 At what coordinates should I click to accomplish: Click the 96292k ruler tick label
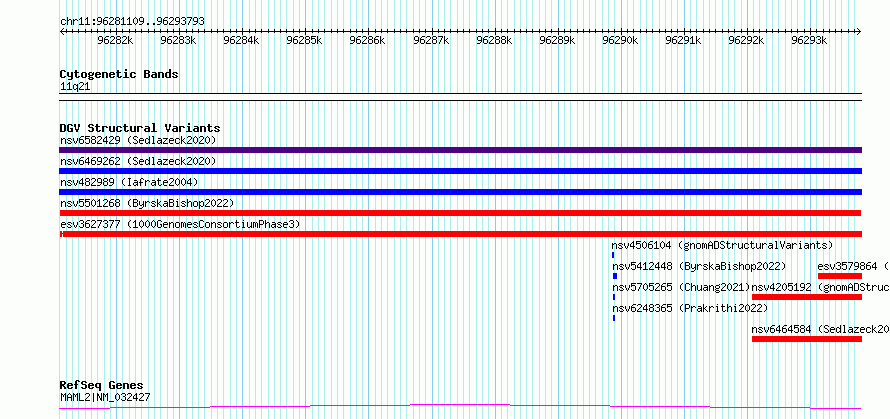click(746, 41)
